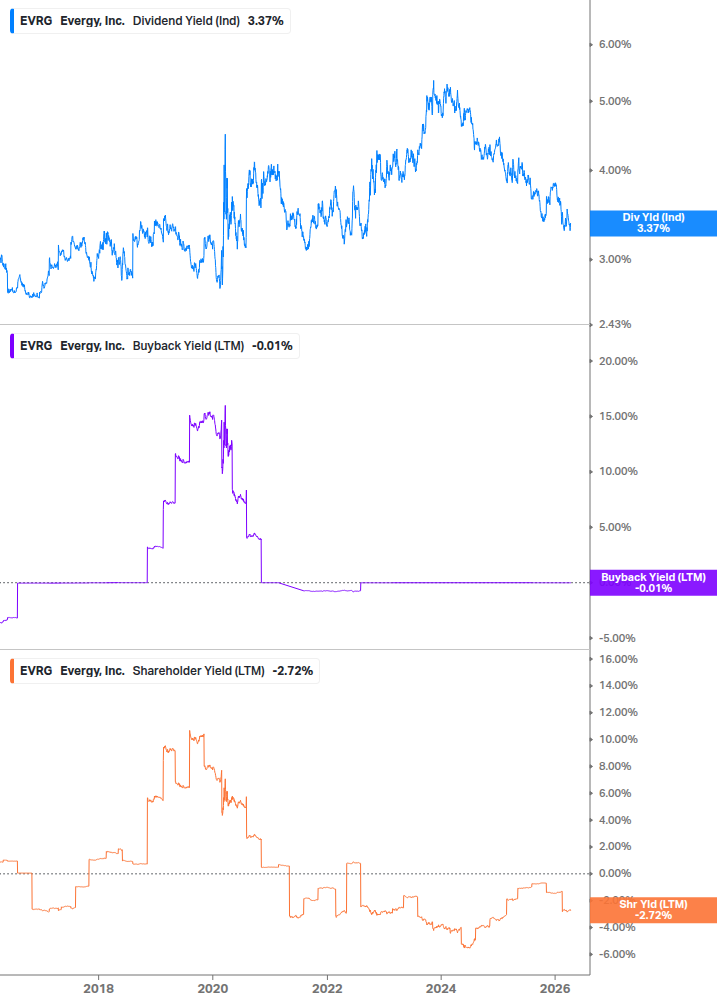Click the 15.00% label on buyback yield axis
Viewport: 717px width, 1005px height.
pos(618,417)
